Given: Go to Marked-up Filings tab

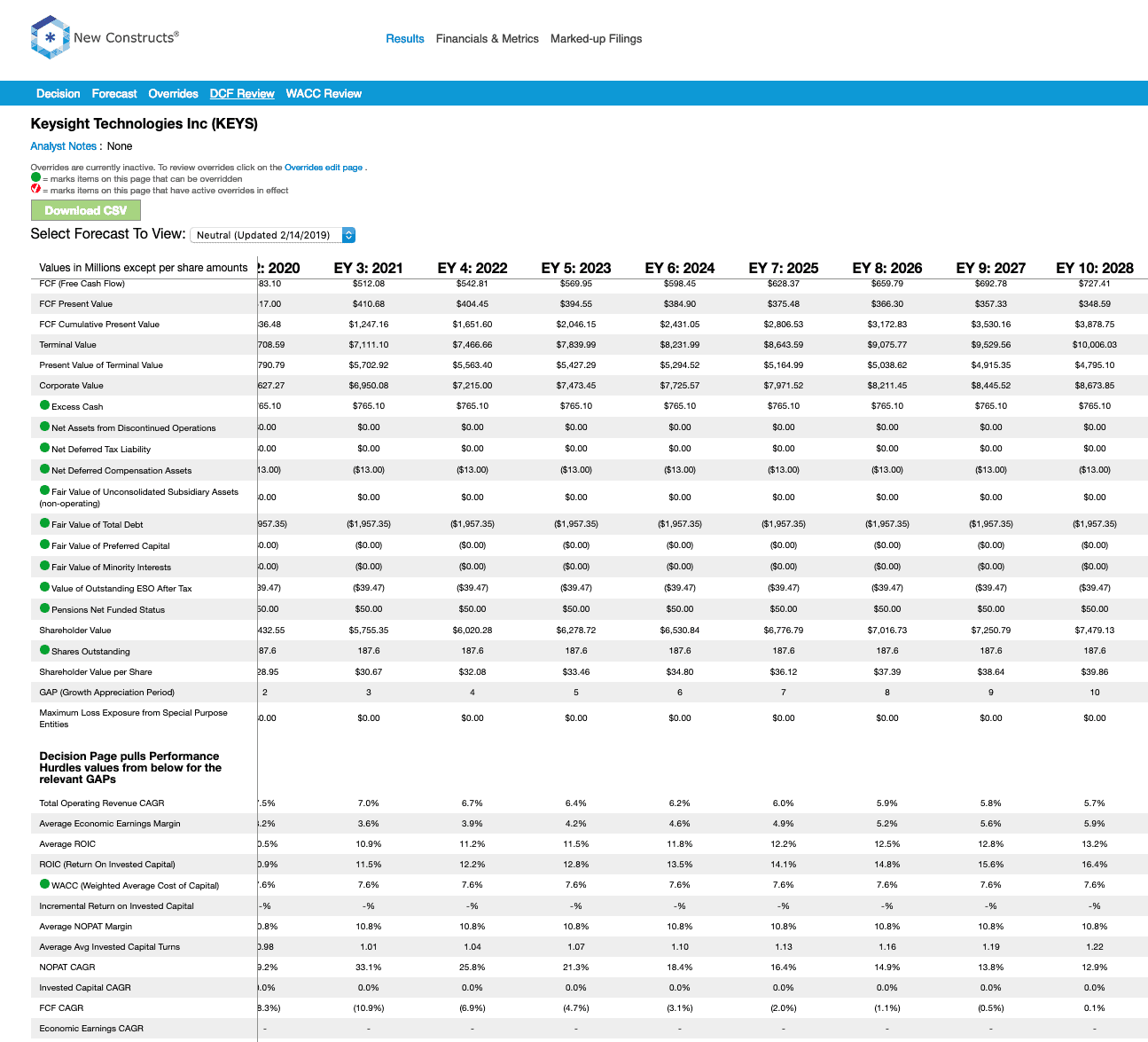Looking at the screenshot, I should tap(596, 39).
